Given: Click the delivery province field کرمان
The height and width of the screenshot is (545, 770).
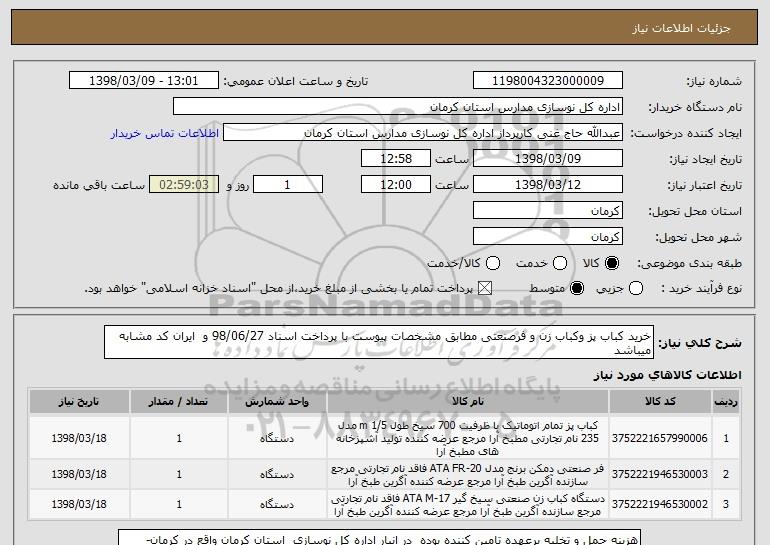Looking at the screenshot, I should pyautogui.click(x=548, y=211).
